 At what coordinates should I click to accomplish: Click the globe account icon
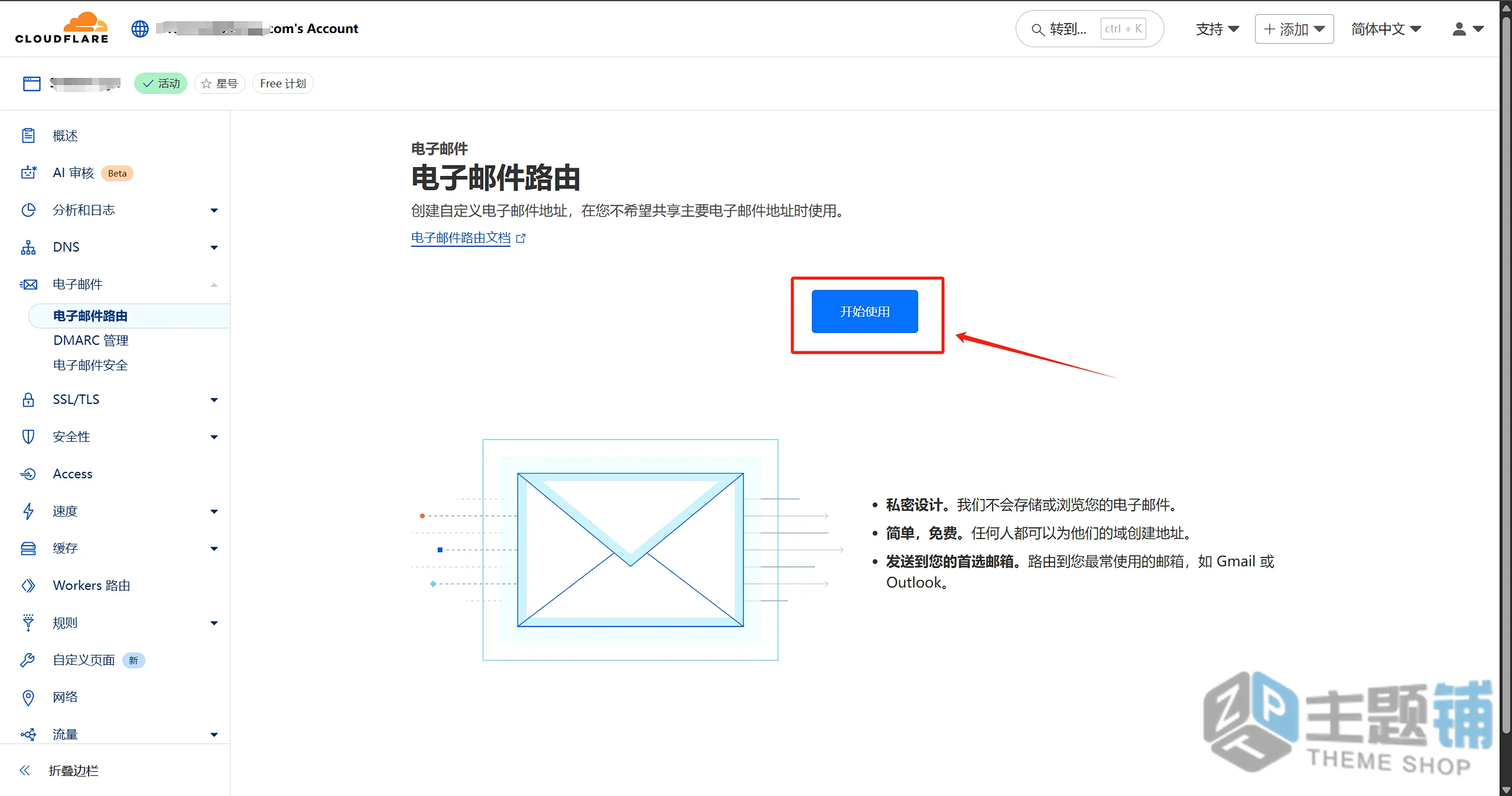coord(140,29)
